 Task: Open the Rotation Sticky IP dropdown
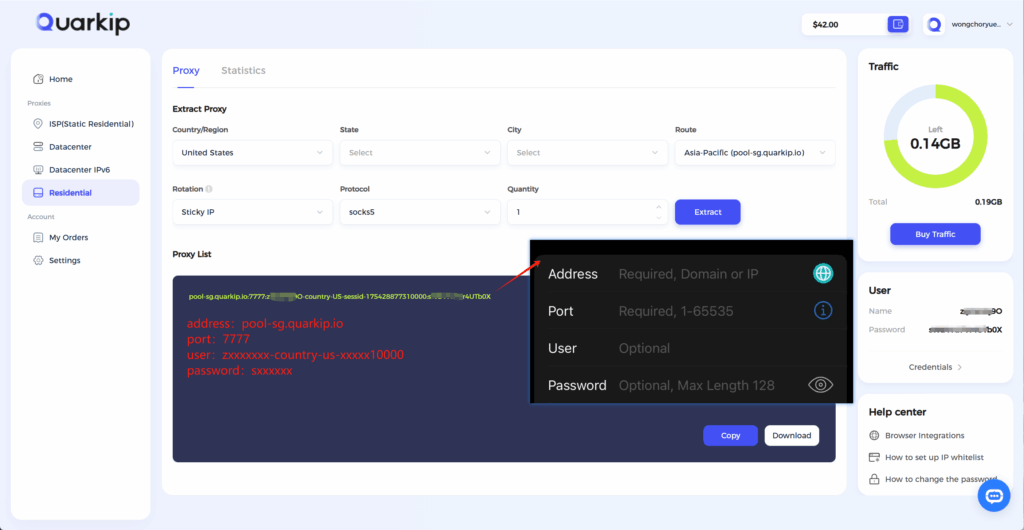coord(252,212)
